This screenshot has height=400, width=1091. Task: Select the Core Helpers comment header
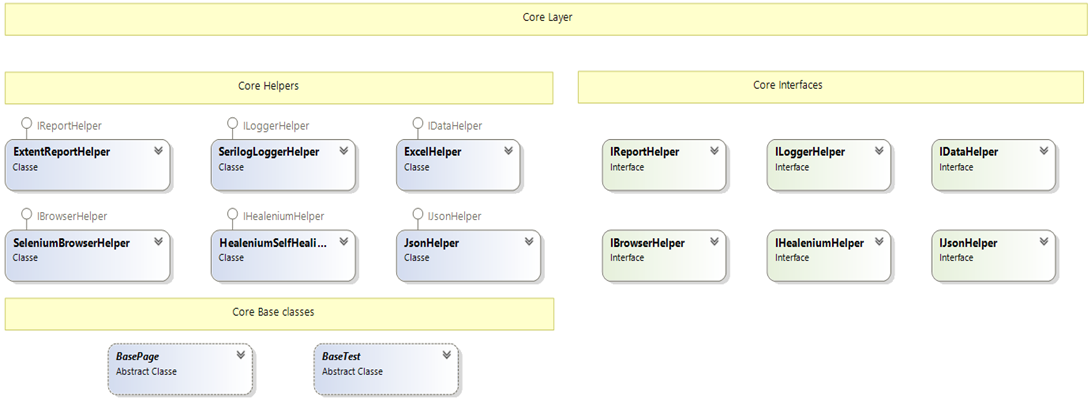[279, 88]
